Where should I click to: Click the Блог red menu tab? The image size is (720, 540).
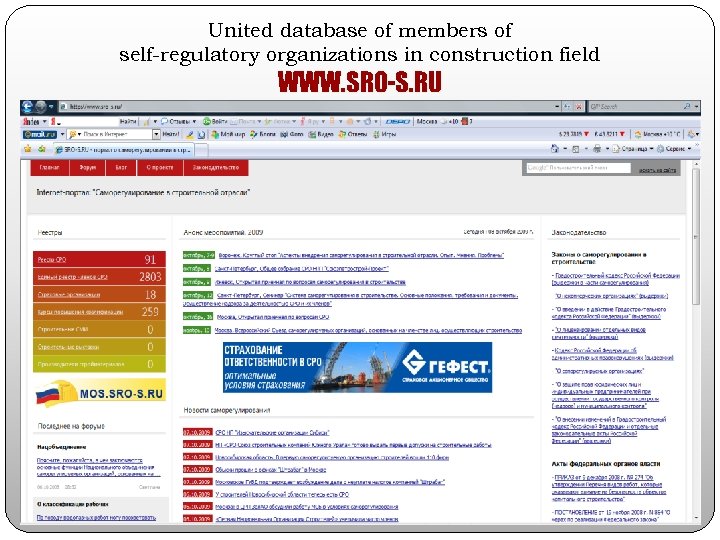121,168
